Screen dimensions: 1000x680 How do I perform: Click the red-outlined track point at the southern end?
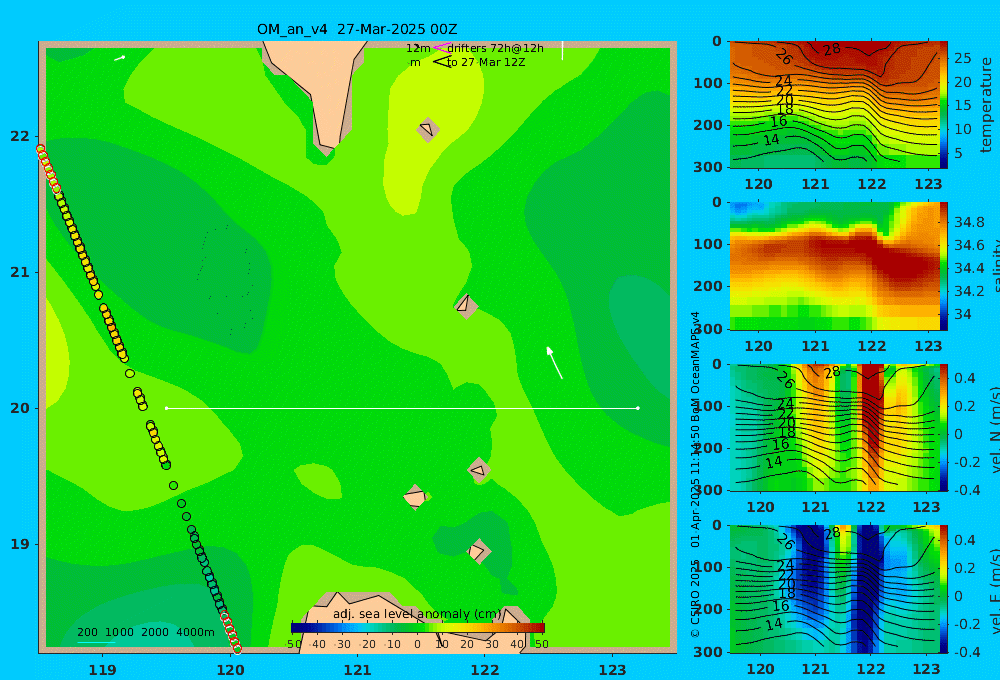click(237, 649)
